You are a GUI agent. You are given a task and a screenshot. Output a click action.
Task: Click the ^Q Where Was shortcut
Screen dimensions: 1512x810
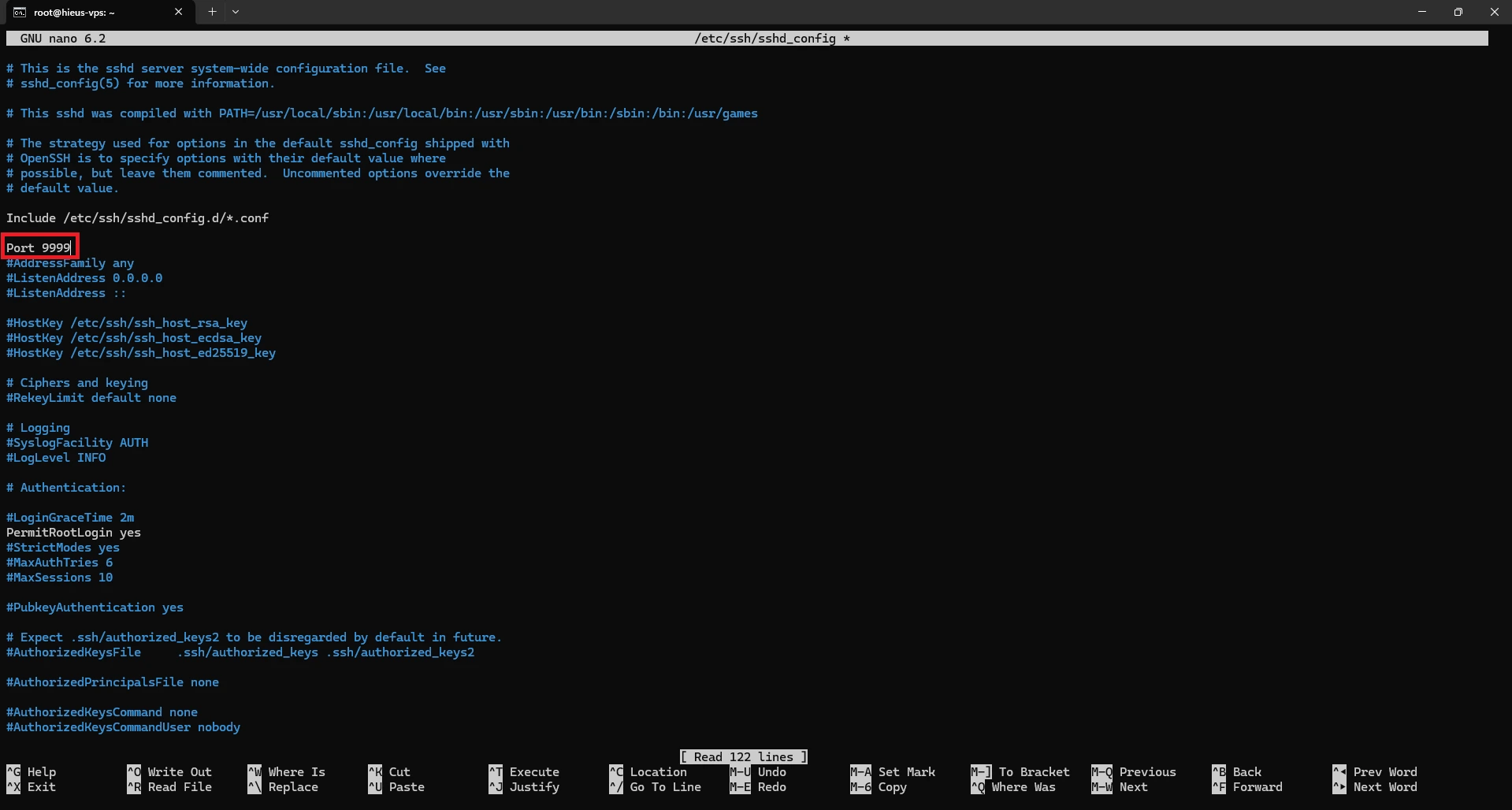pos(1013,787)
